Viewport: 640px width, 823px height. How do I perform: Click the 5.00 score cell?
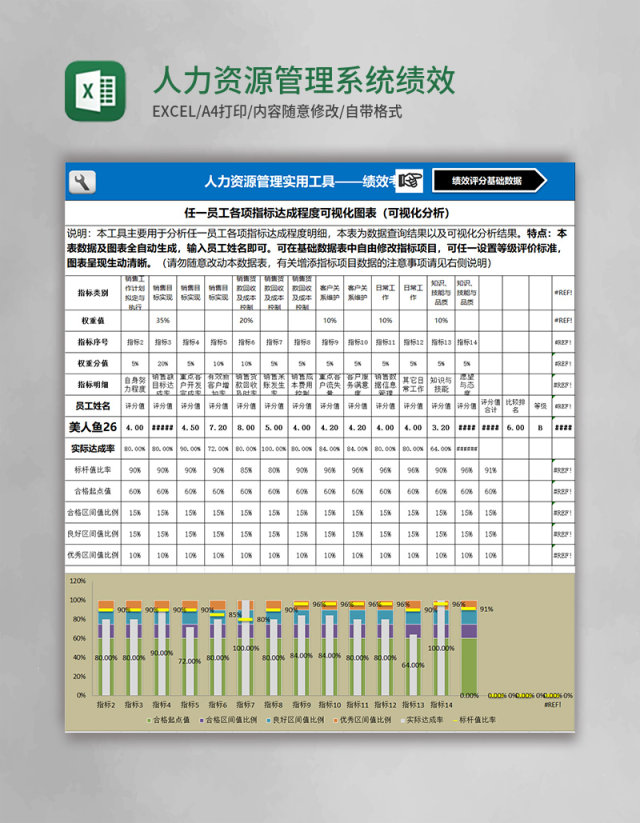click(274, 427)
